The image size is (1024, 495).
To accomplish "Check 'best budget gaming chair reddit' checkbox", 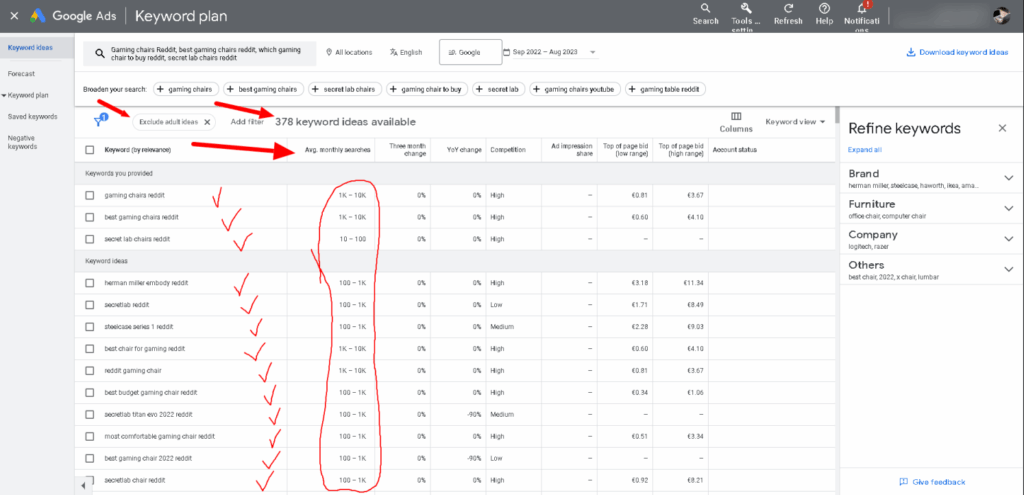I will 89,392.
